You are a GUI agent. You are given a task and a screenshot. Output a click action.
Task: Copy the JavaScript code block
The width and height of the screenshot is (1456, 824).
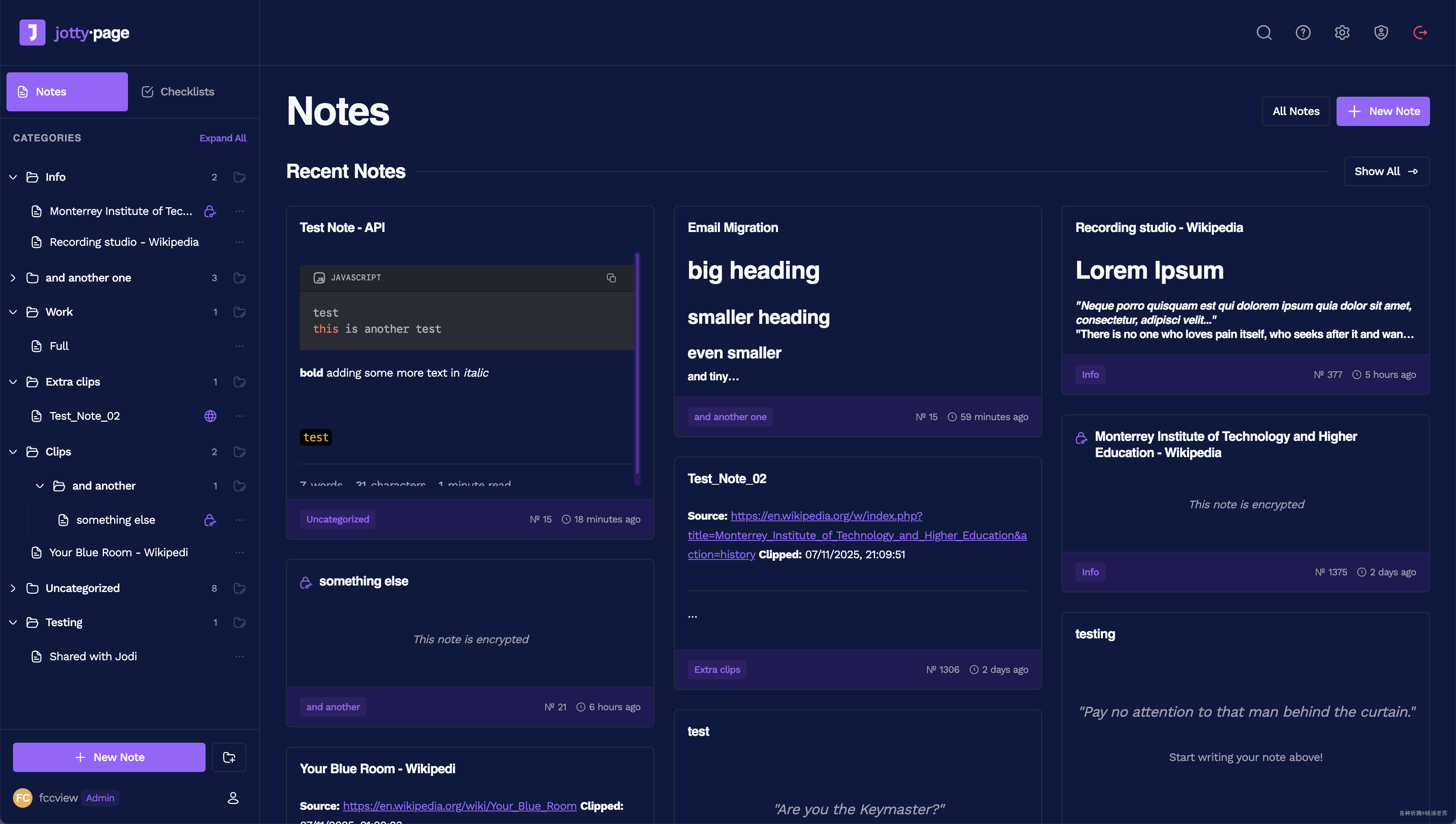tap(611, 278)
